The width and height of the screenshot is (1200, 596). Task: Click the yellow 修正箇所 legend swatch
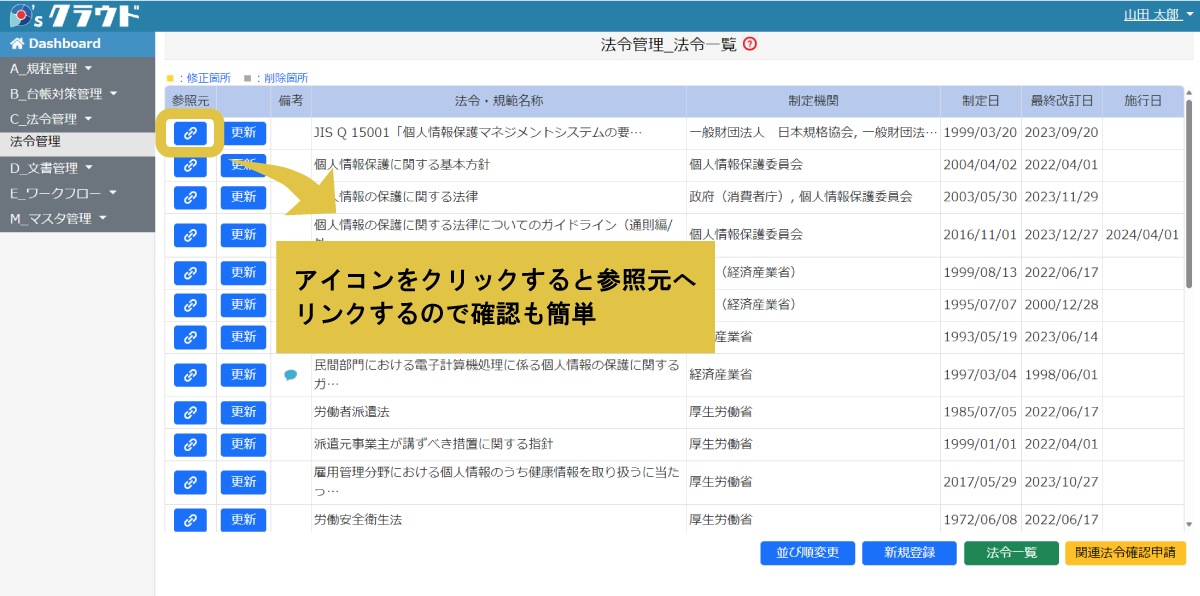coord(168,77)
